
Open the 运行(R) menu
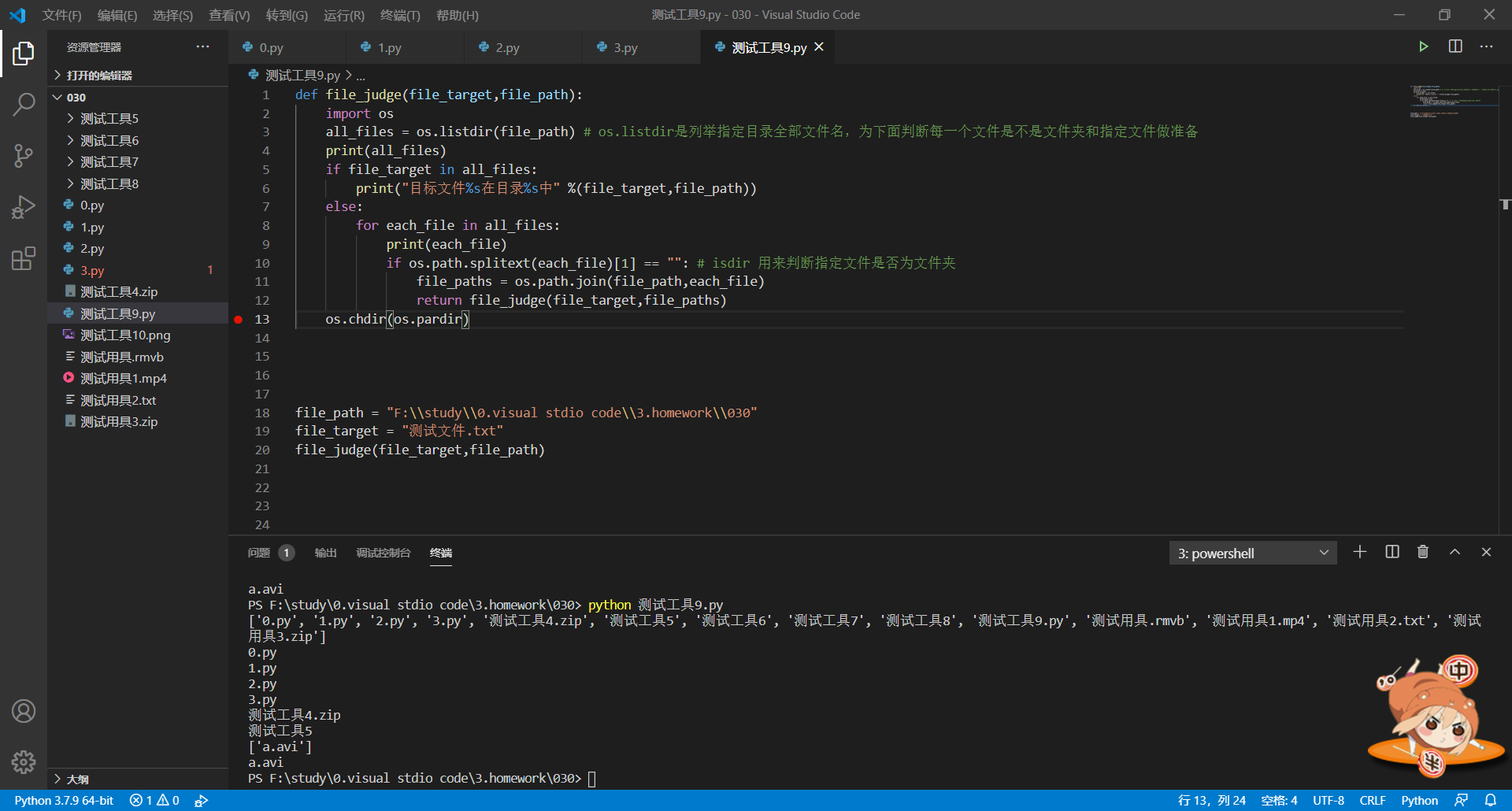pos(344,15)
